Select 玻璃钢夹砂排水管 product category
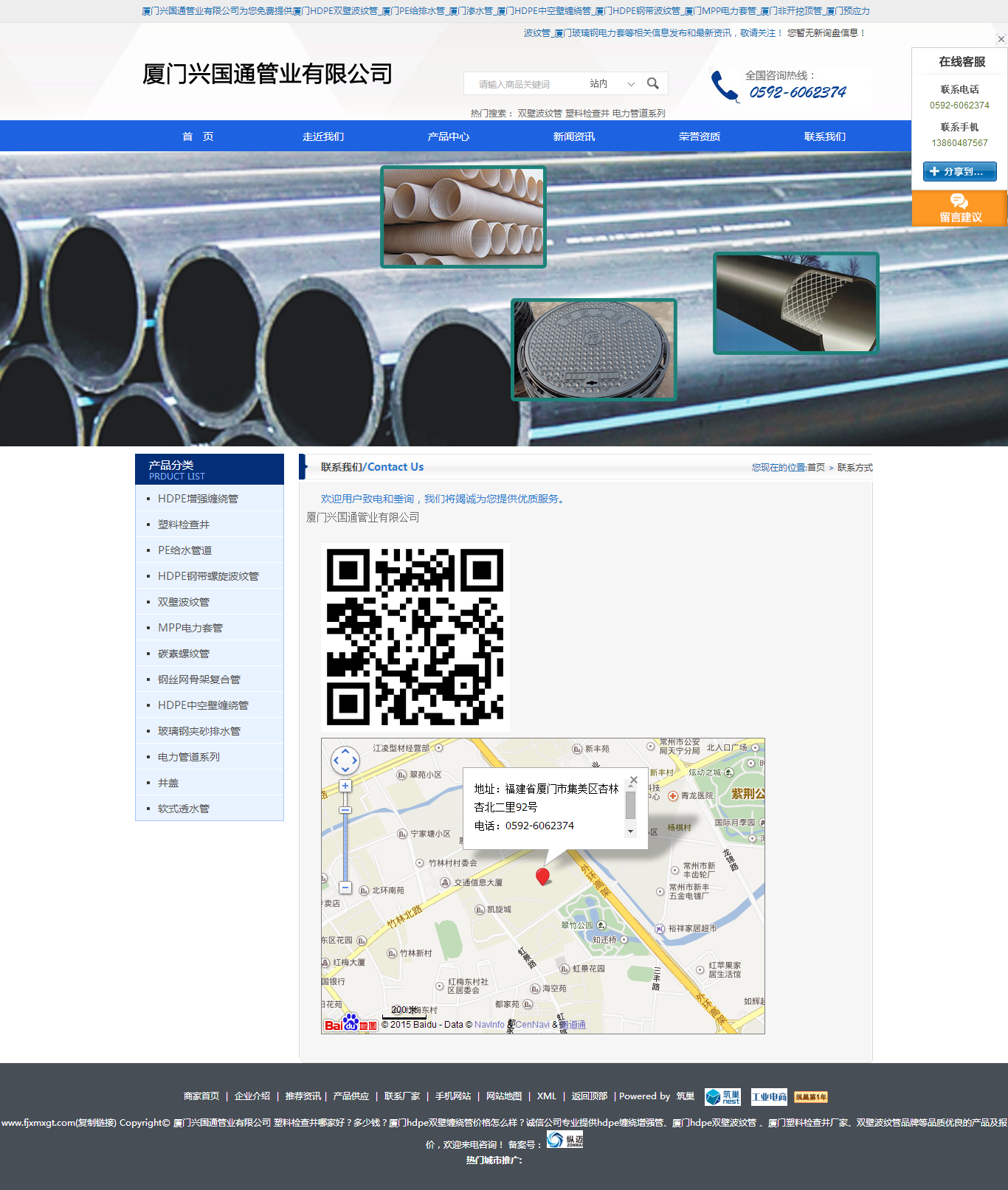The height and width of the screenshot is (1190, 1008). [x=199, y=731]
